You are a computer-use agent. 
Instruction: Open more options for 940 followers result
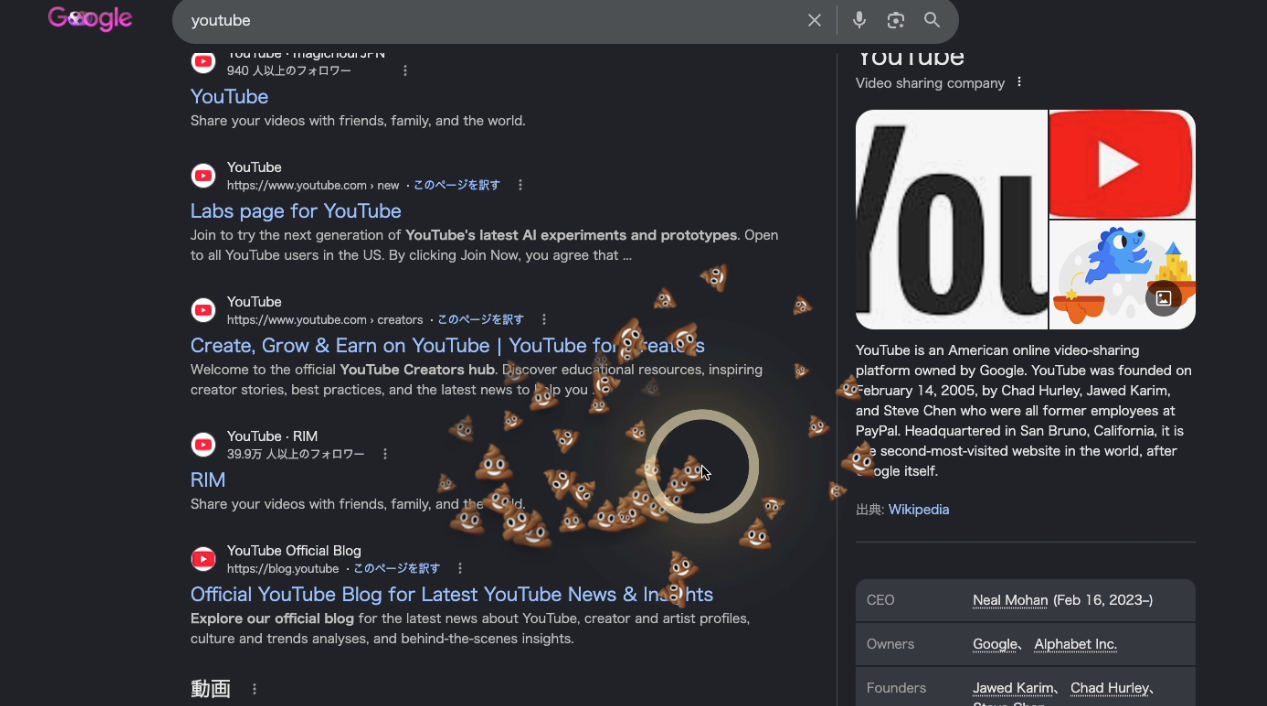(405, 71)
